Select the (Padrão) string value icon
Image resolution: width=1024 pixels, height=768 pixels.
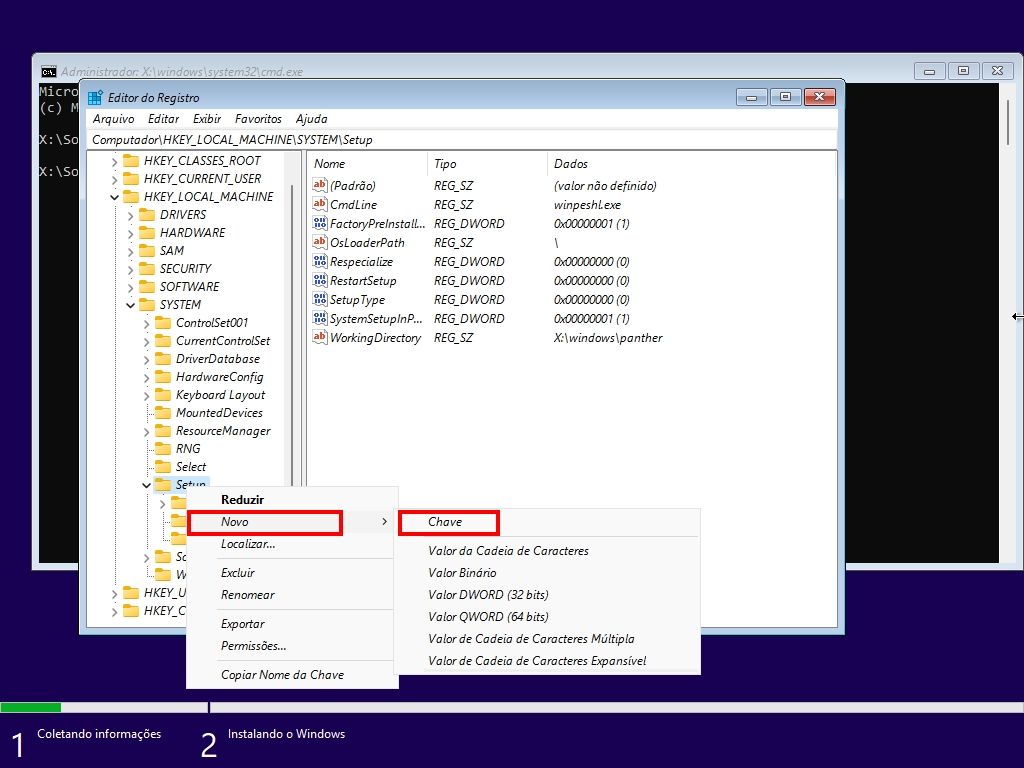(x=319, y=185)
